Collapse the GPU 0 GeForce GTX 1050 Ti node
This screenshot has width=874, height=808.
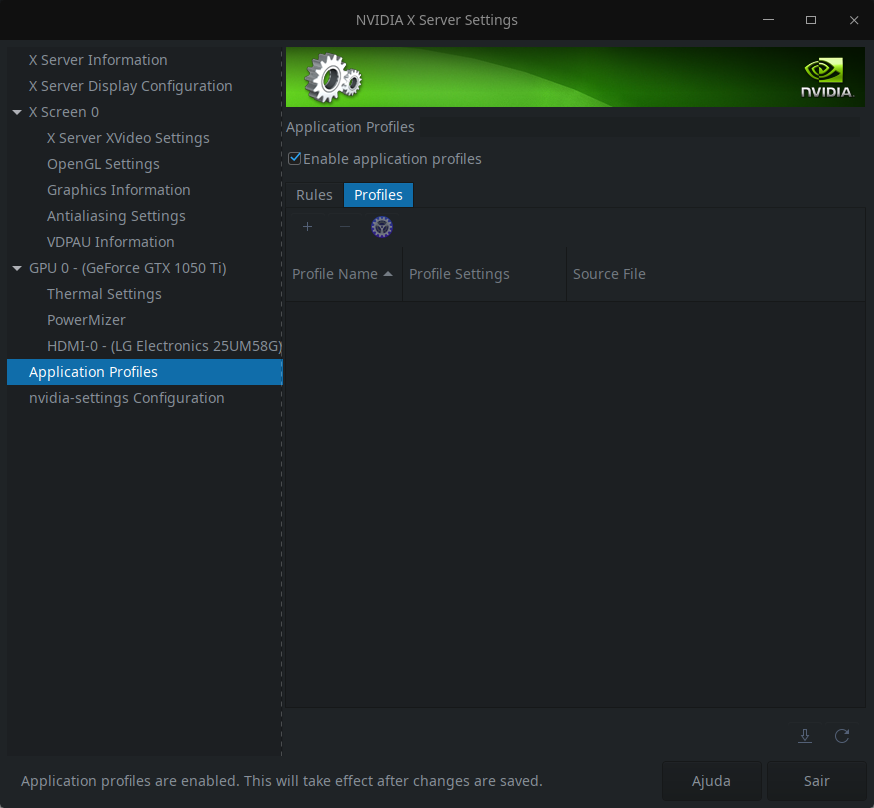pos(17,268)
